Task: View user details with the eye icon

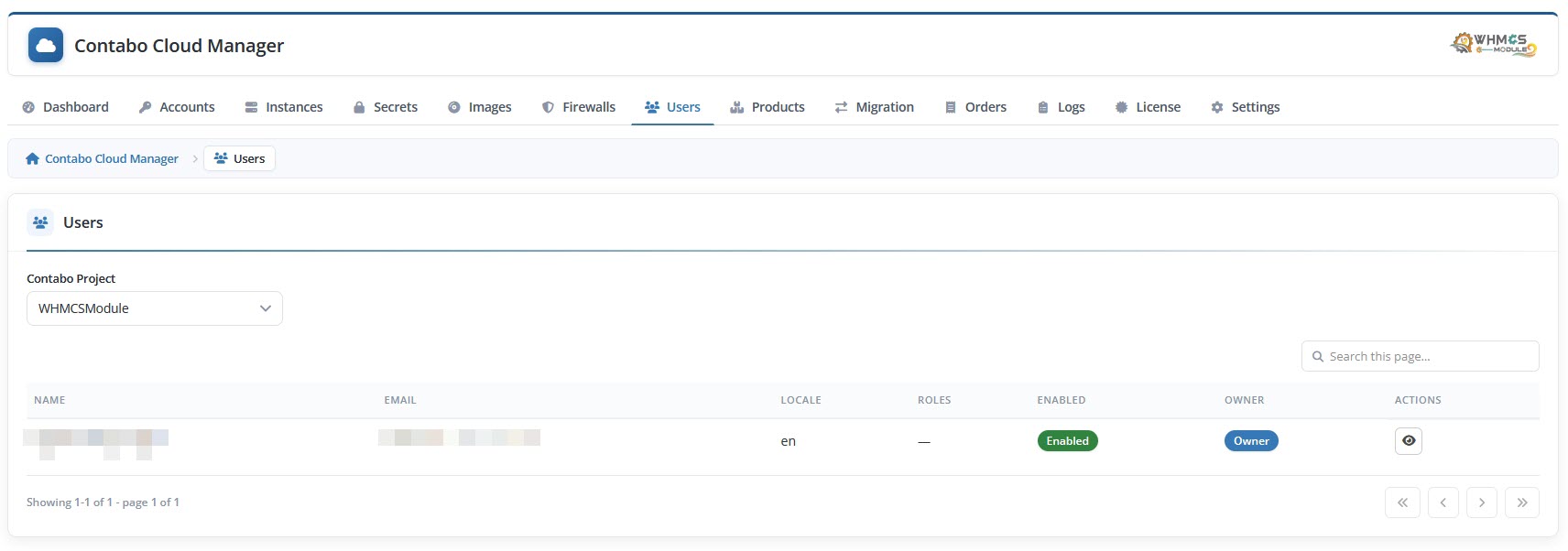Action: [x=1409, y=441]
